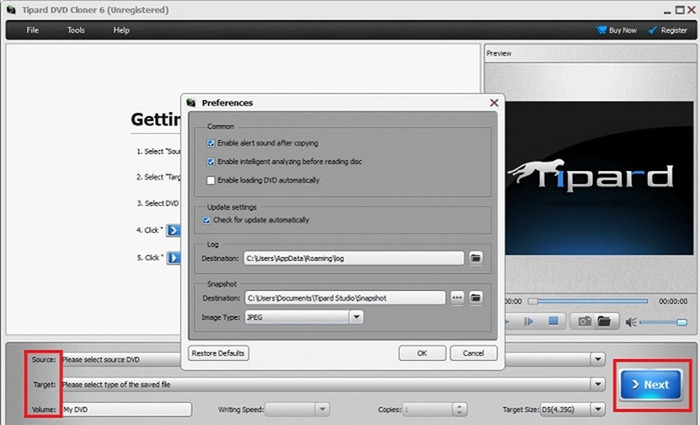Click the Log destination path field

point(354,258)
